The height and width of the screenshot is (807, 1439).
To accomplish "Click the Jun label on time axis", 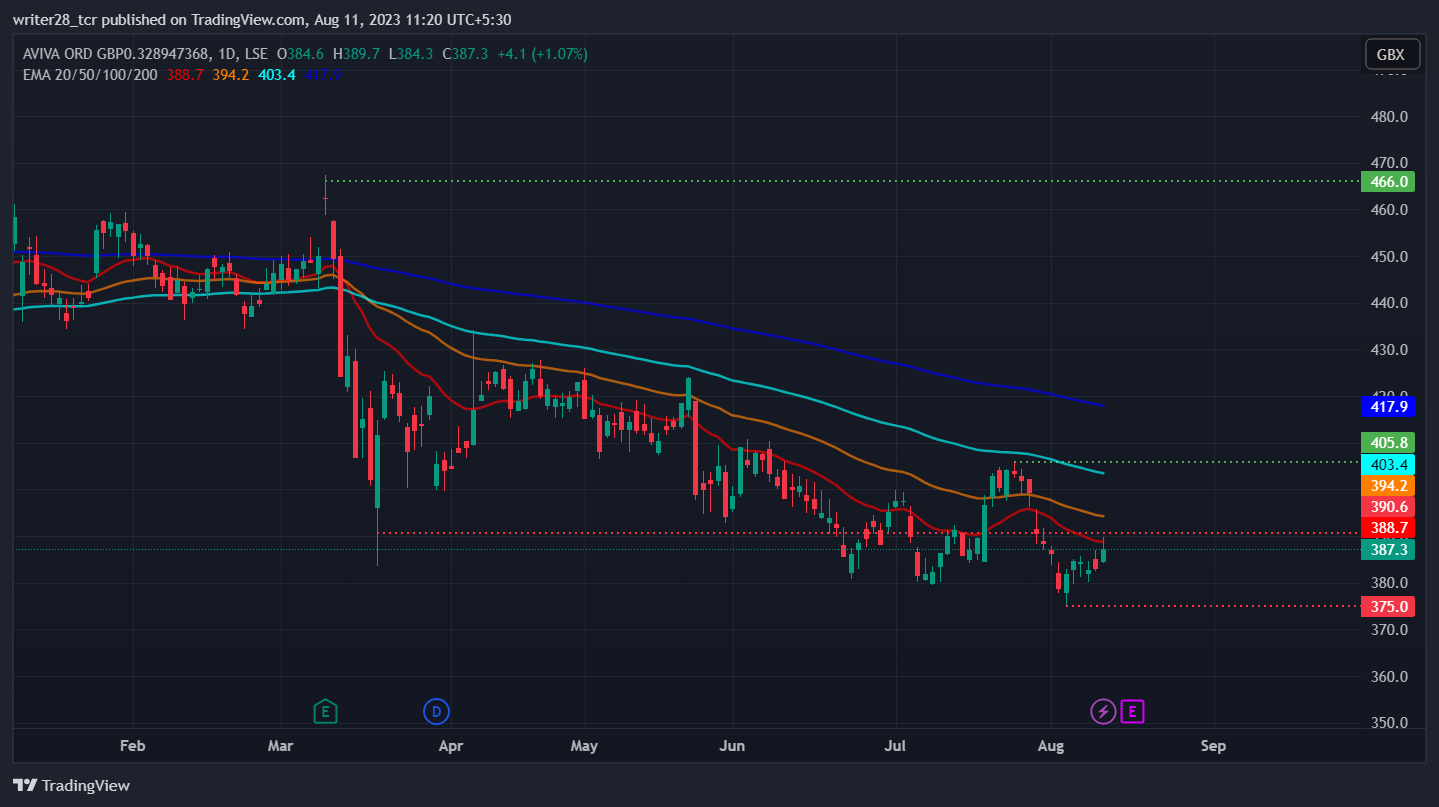I will point(733,745).
